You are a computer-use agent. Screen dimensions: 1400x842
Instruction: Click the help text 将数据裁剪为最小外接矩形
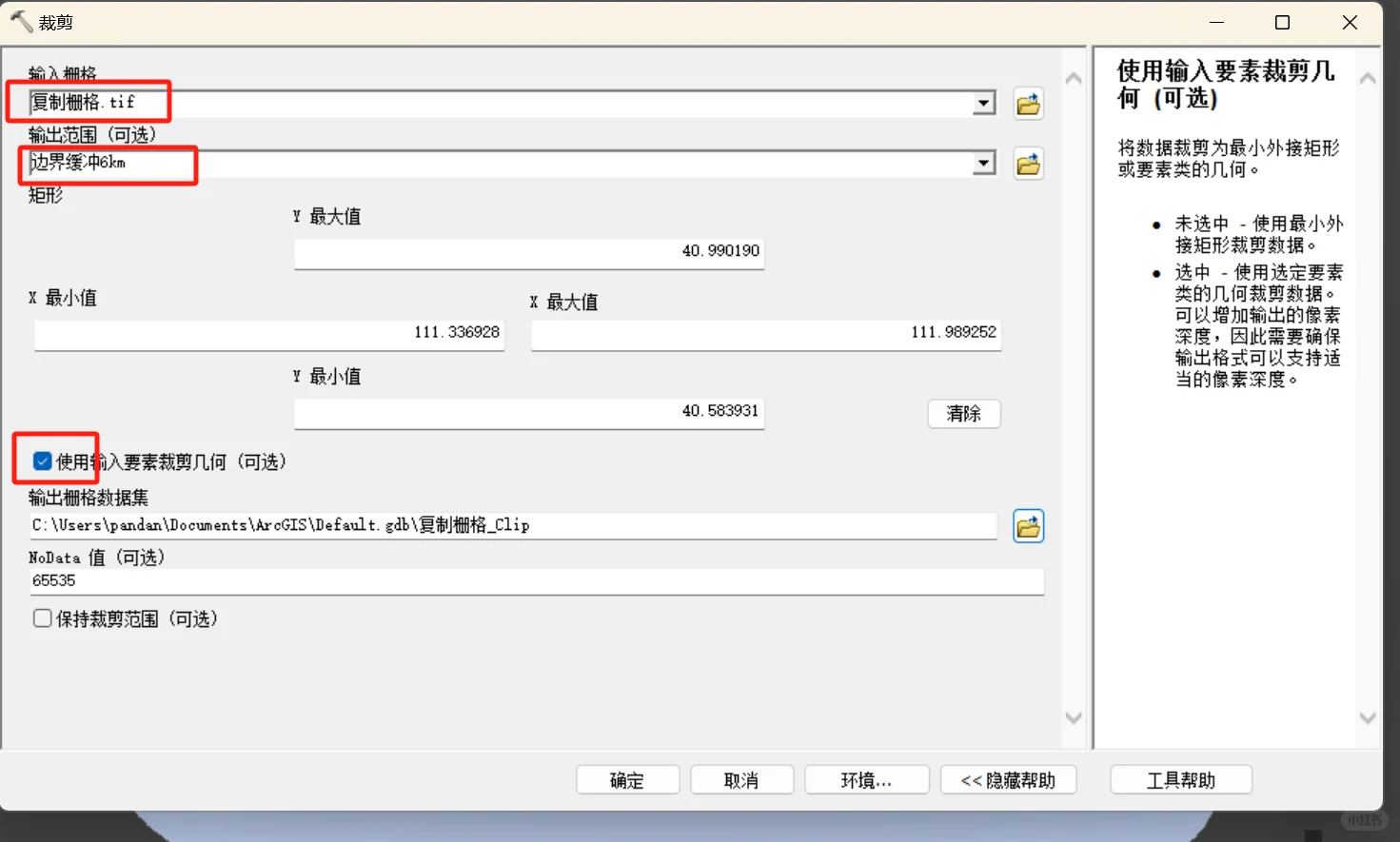1229,159
